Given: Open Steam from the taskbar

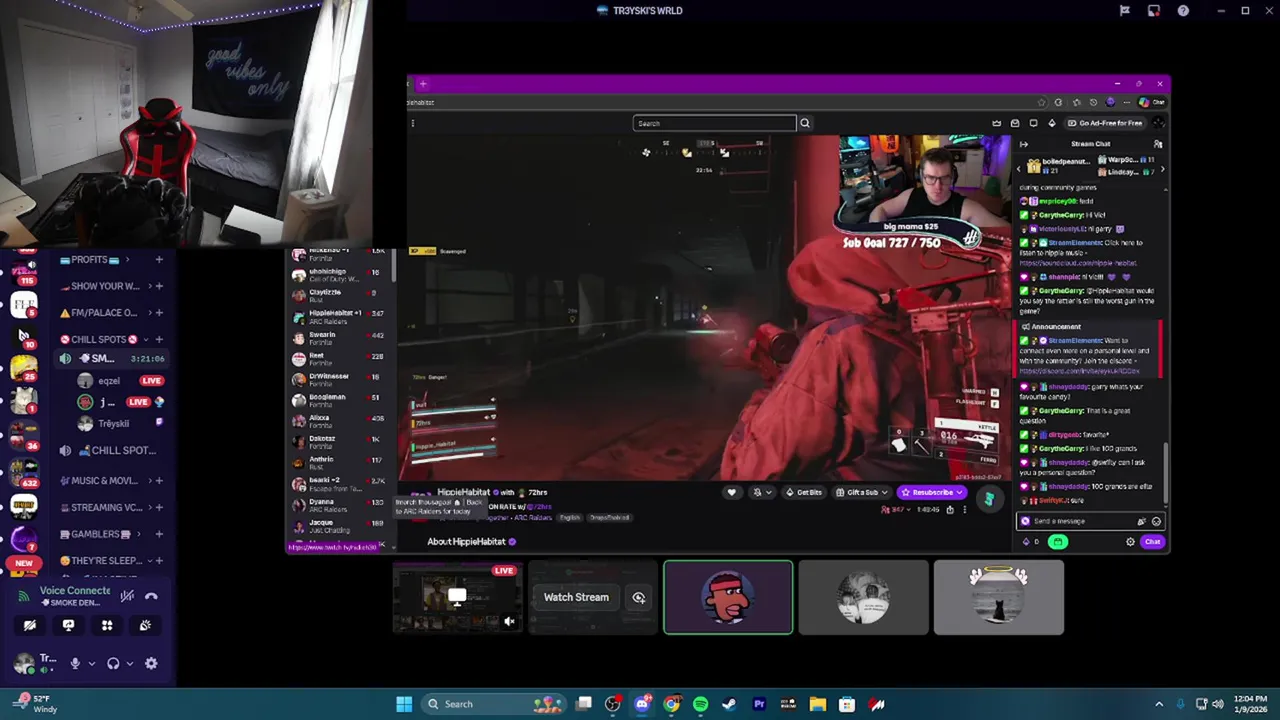Looking at the screenshot, I should (x=729, y=704).
